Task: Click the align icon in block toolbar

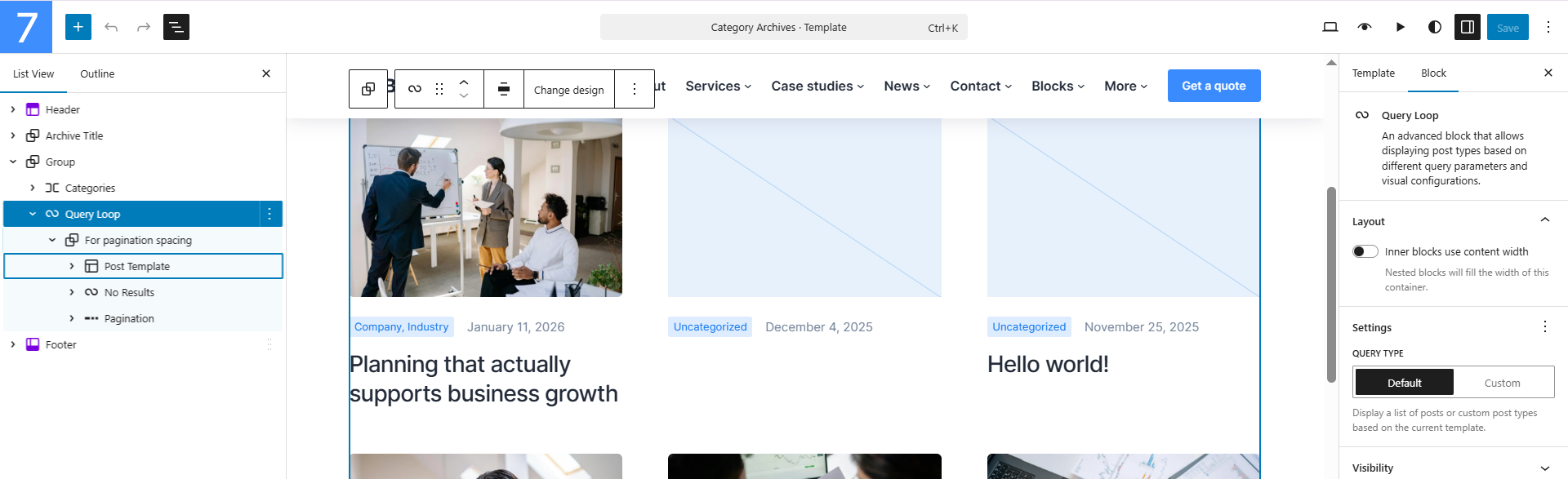Action: click(x=504, y=89)
